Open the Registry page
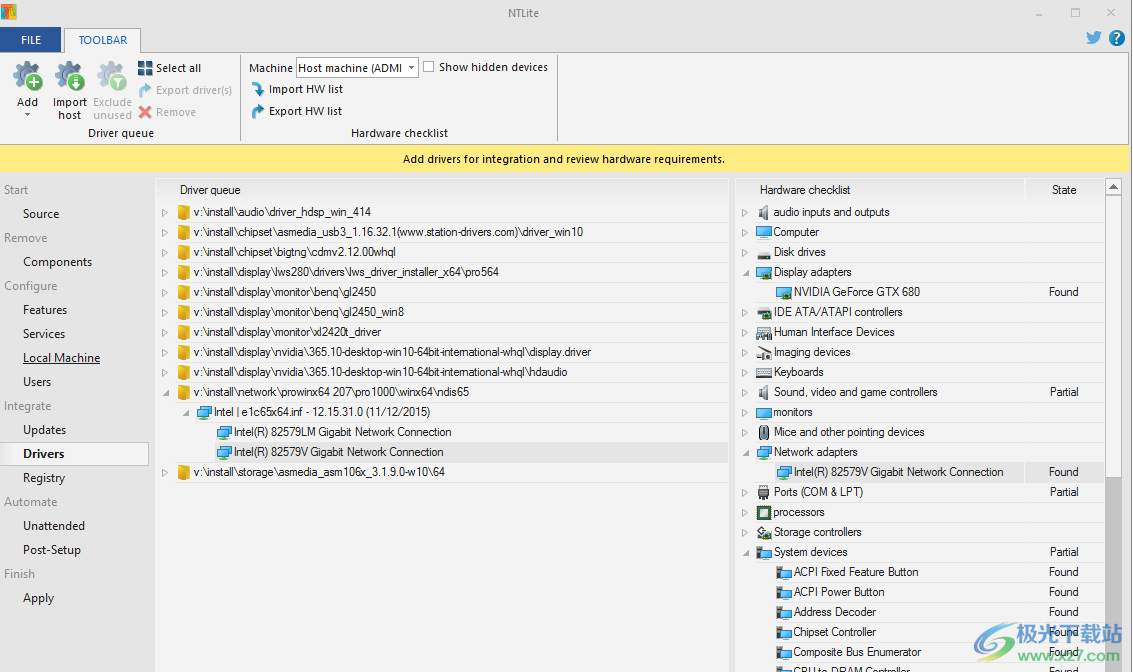This screenshot has width=1133, height=672. [x=44, y=478]
